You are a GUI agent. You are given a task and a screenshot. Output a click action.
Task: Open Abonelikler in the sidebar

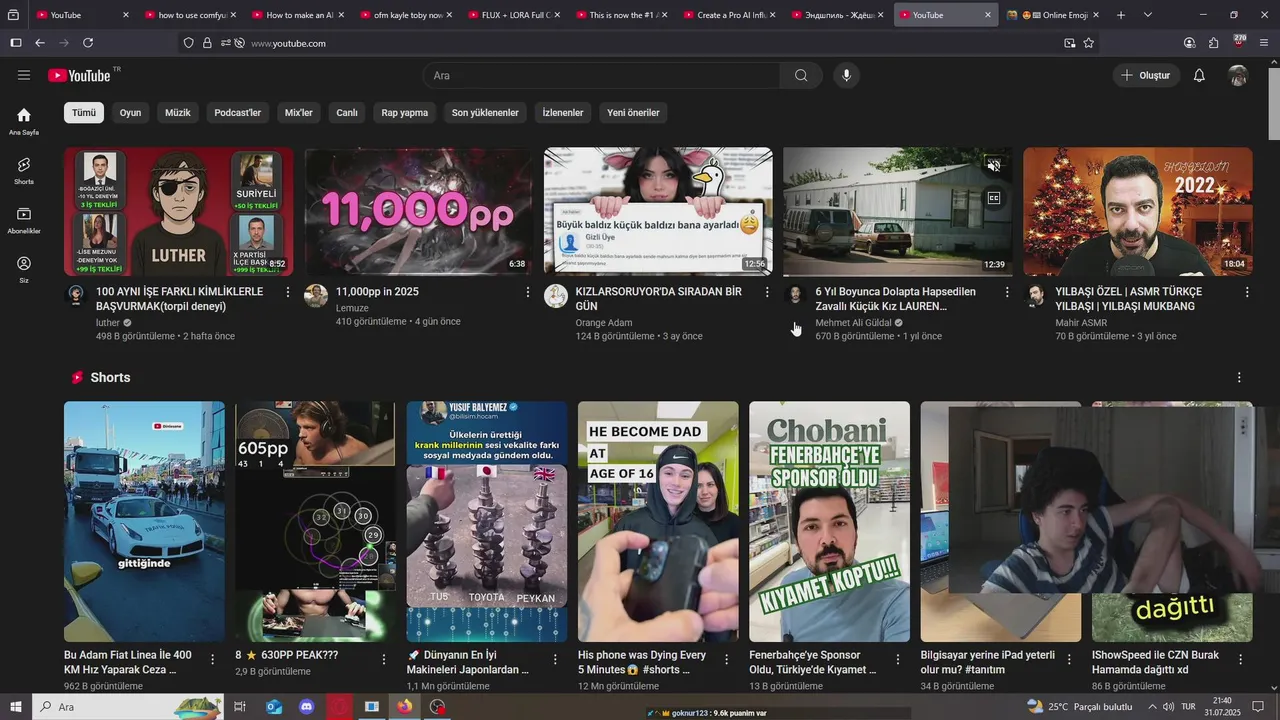(x=24, y=220)
